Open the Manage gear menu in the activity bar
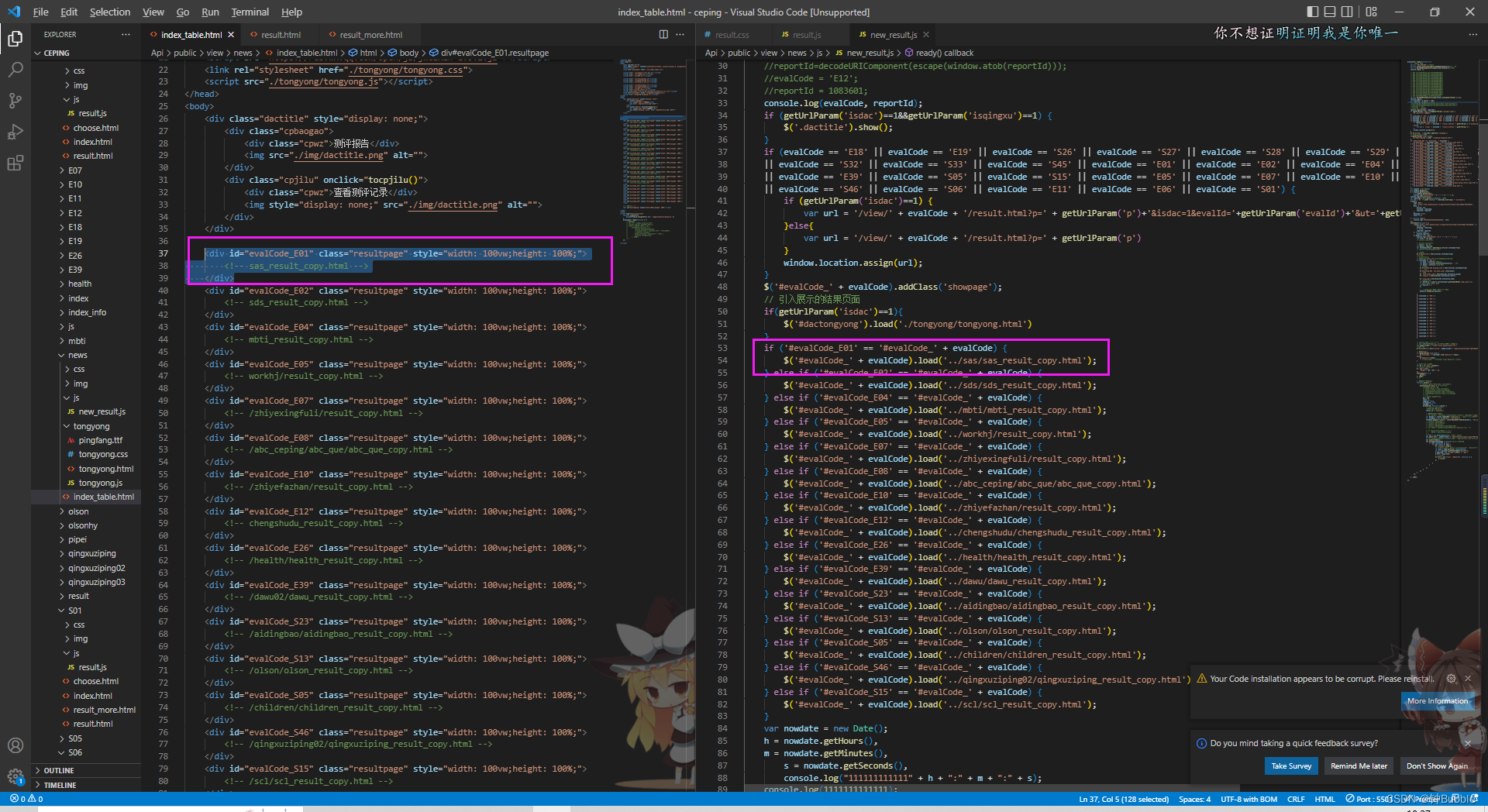This screenshot has height=812, width=1488. (x=15, y=776)
